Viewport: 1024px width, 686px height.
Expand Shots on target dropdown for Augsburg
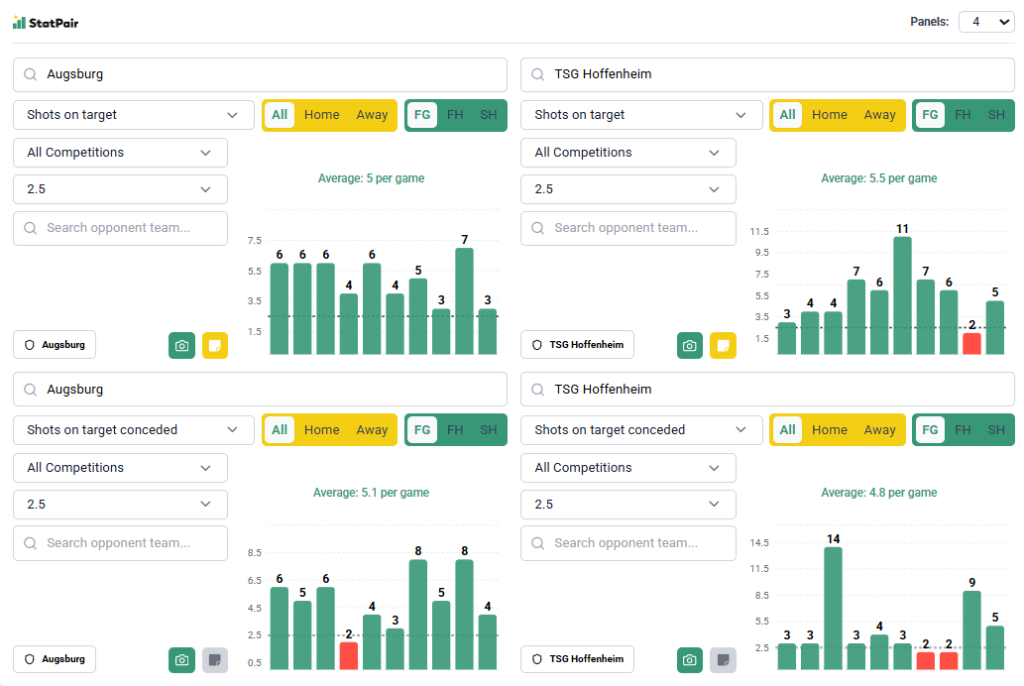pyautogui.click(x=124, y=115)
